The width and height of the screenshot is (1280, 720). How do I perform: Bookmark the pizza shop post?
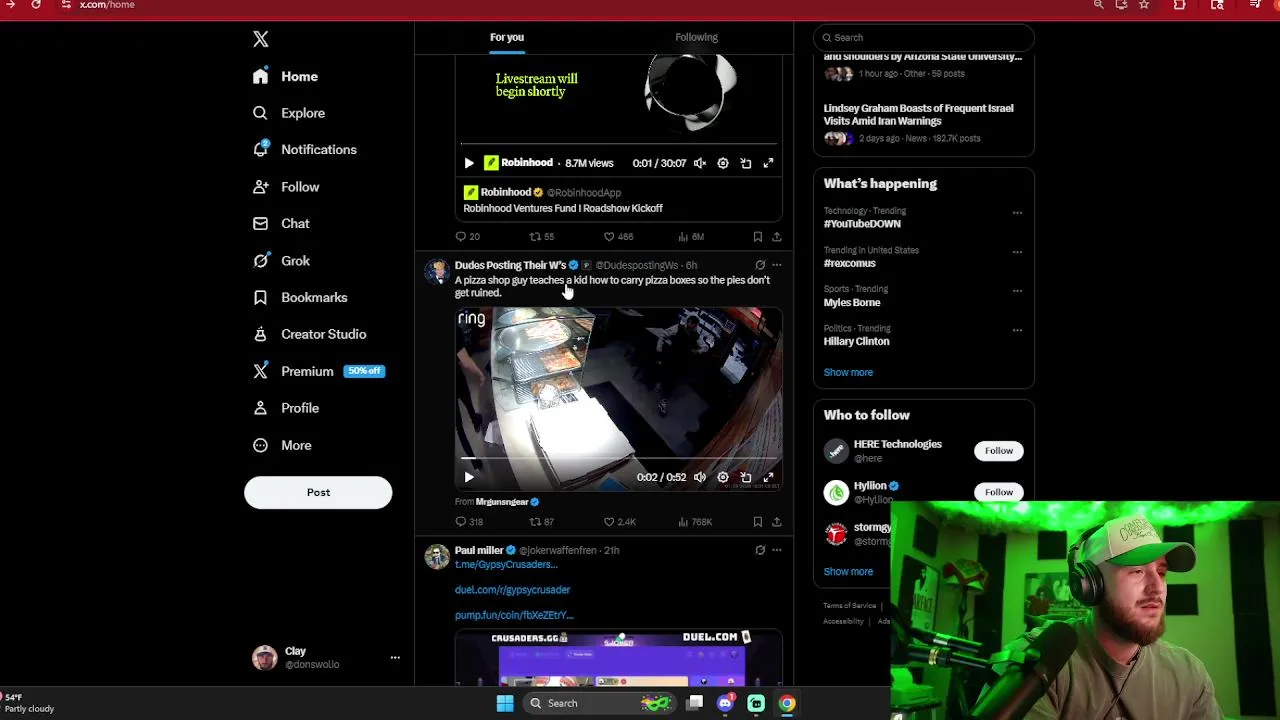coord(757,522)
